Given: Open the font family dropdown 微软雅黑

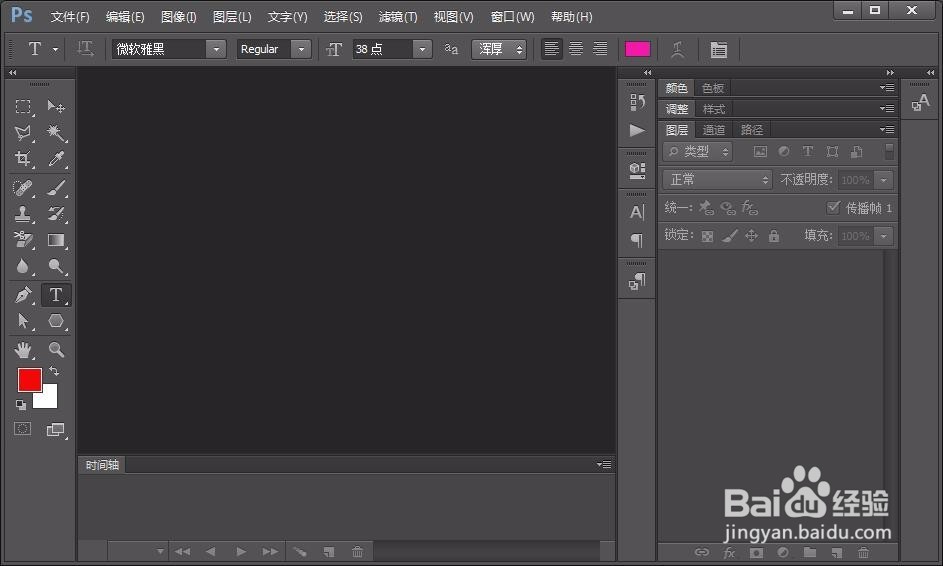Looking at the screenshot, I should [x=215, y=49].
